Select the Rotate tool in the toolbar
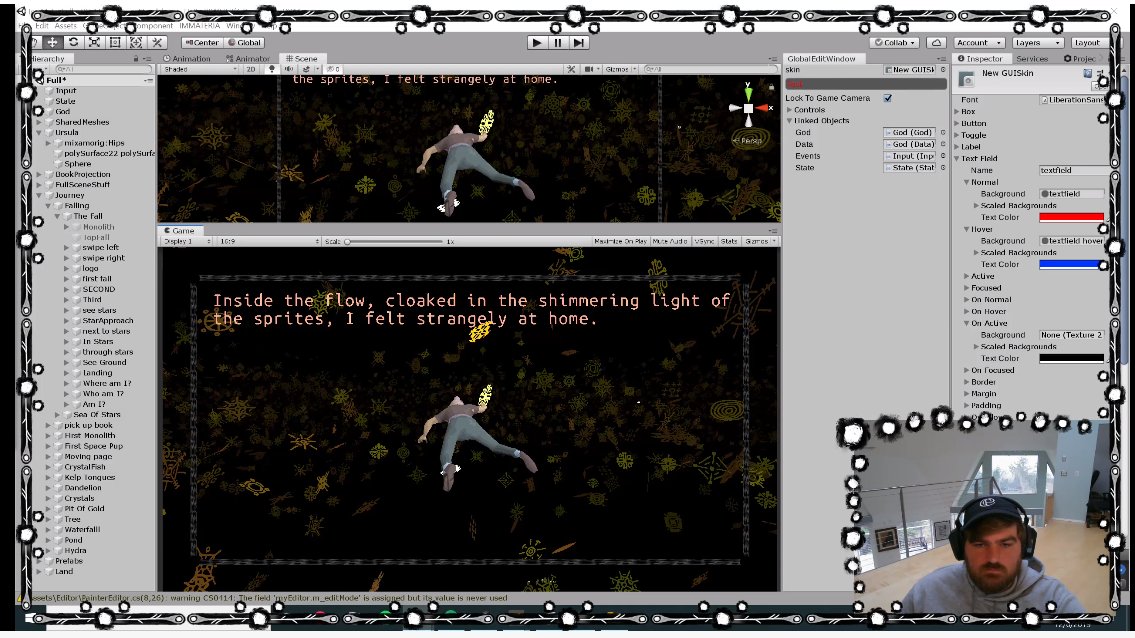1135x638 pixels. pos(73,43)
